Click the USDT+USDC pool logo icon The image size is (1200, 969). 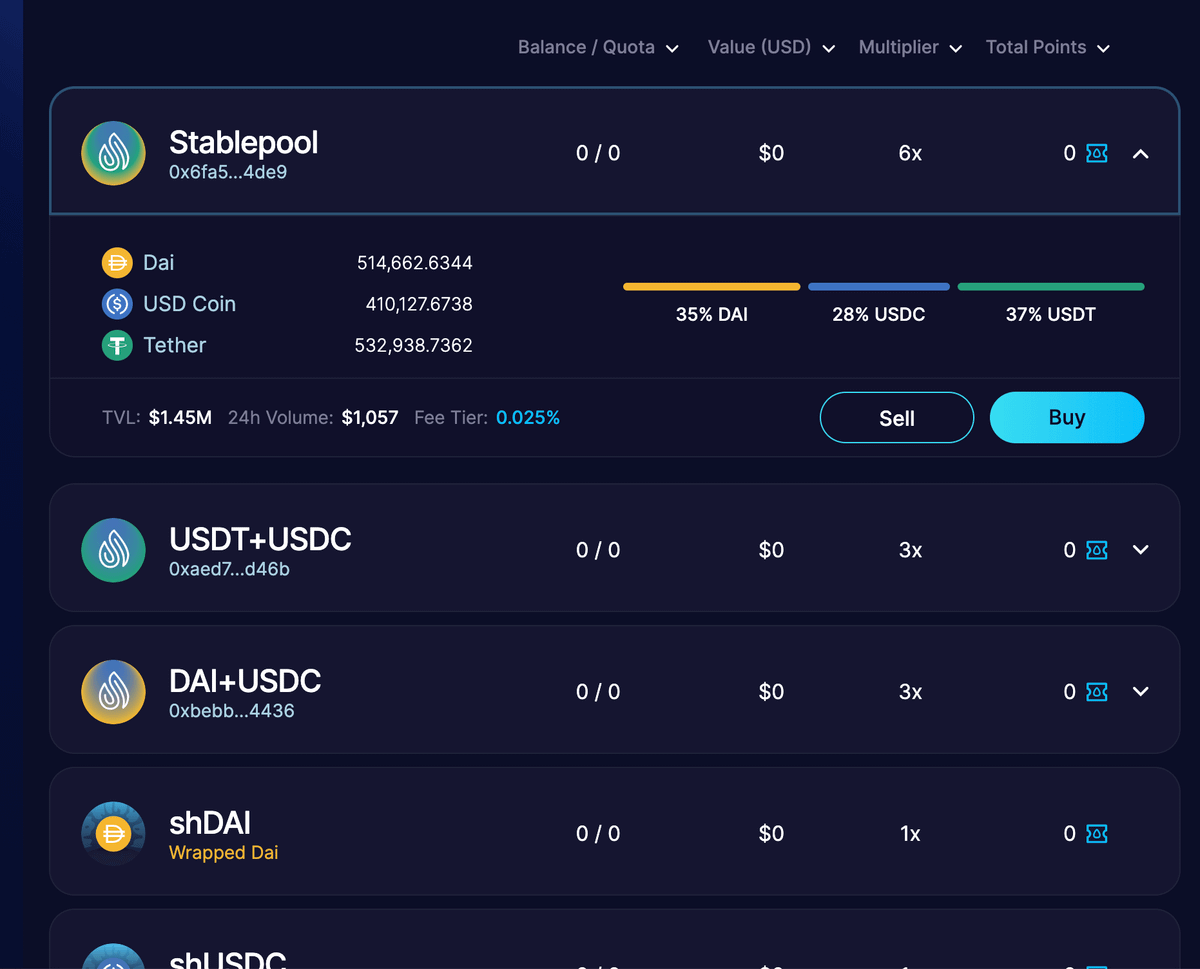click(113, 550)
